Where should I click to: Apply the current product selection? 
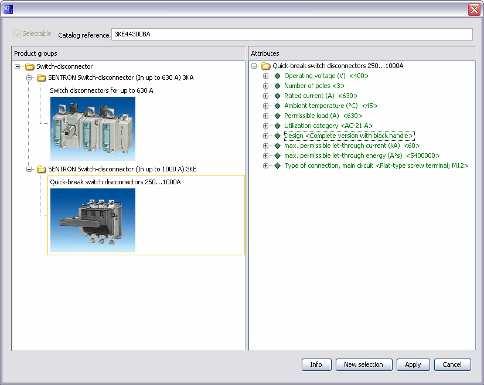pyautogui.click(x=413, y=364)
